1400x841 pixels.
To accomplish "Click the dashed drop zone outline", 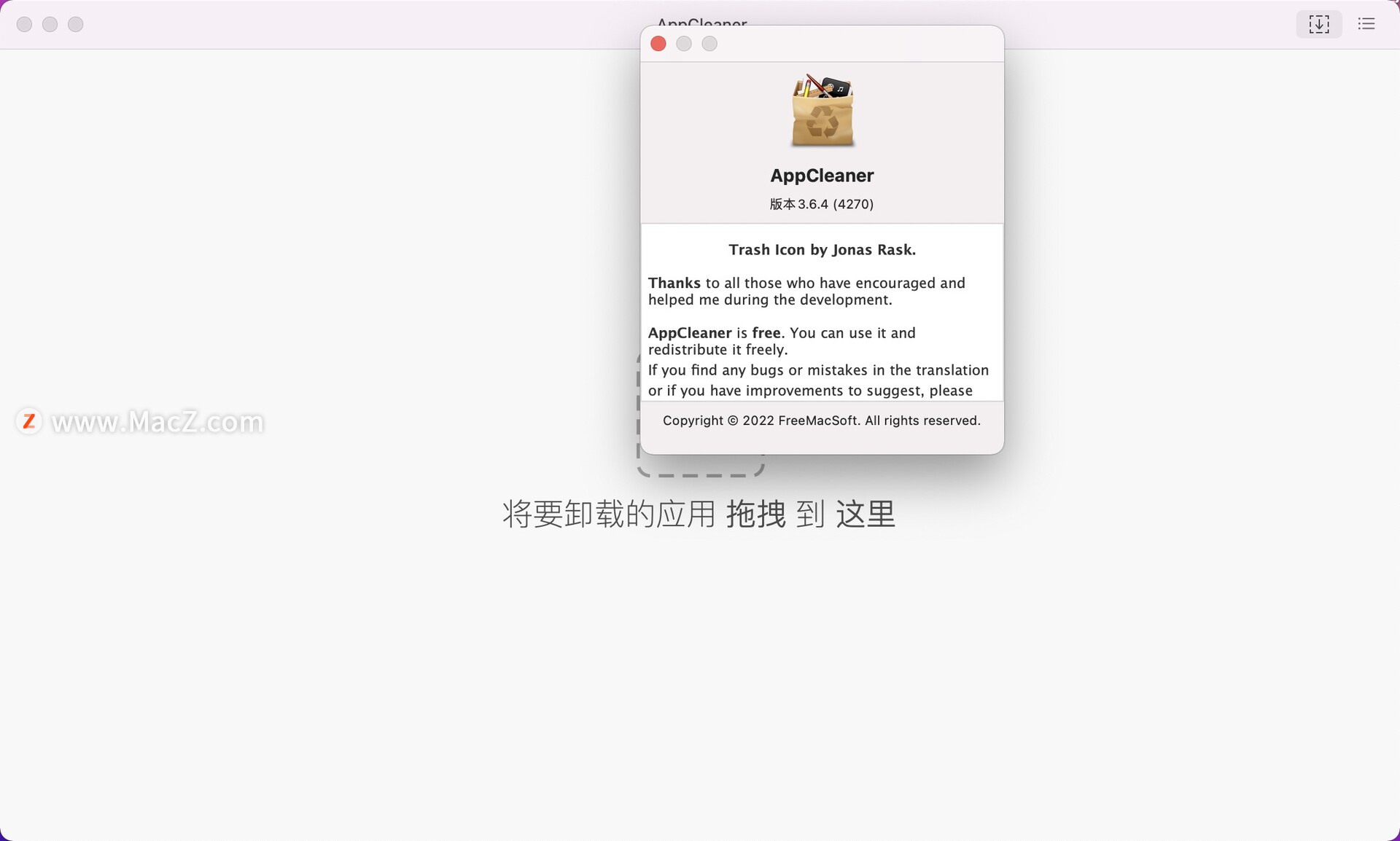I will pos(700,474).
